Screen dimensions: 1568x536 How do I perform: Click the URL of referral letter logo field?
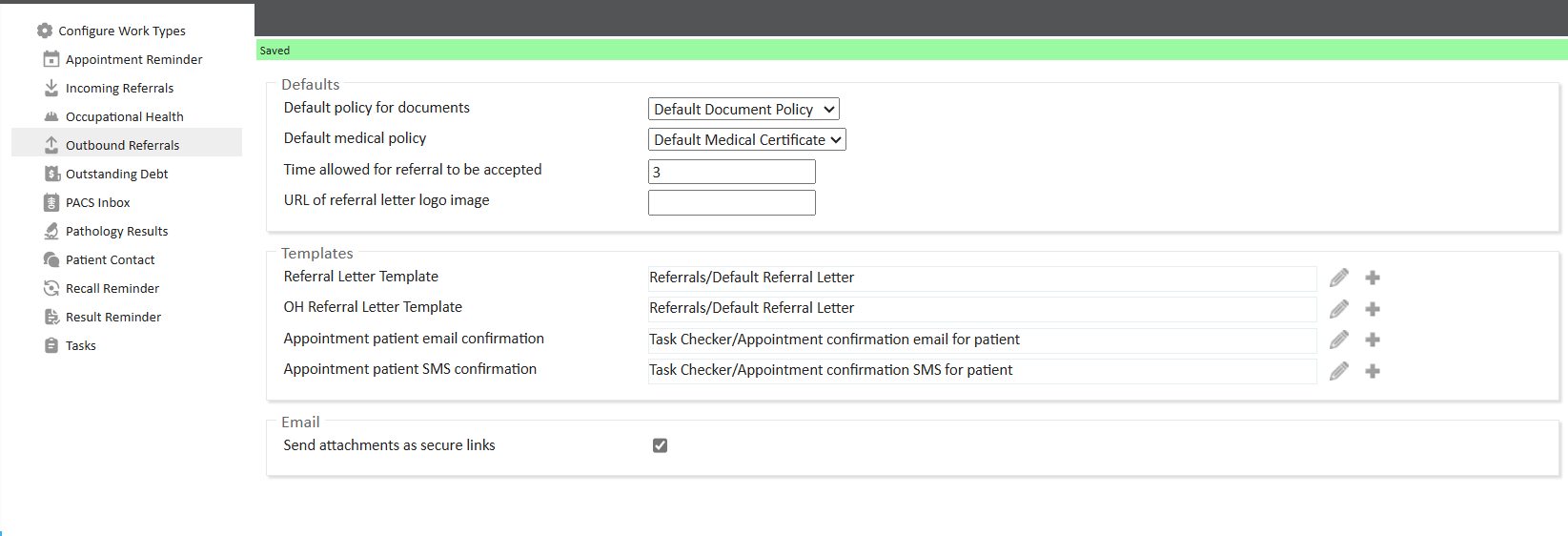[x=731, y=202]
